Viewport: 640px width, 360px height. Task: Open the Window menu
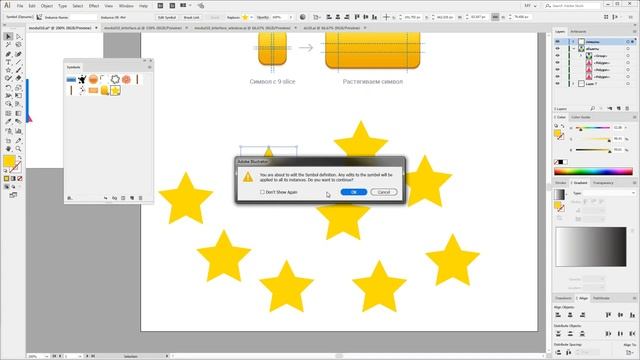(x=126, y=6)
